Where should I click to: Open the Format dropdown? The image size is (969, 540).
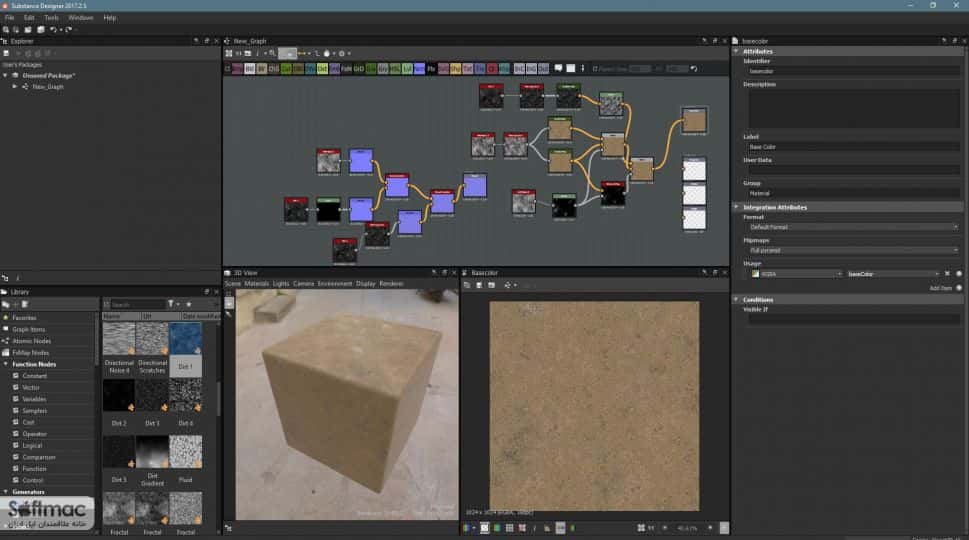point(853,227)
